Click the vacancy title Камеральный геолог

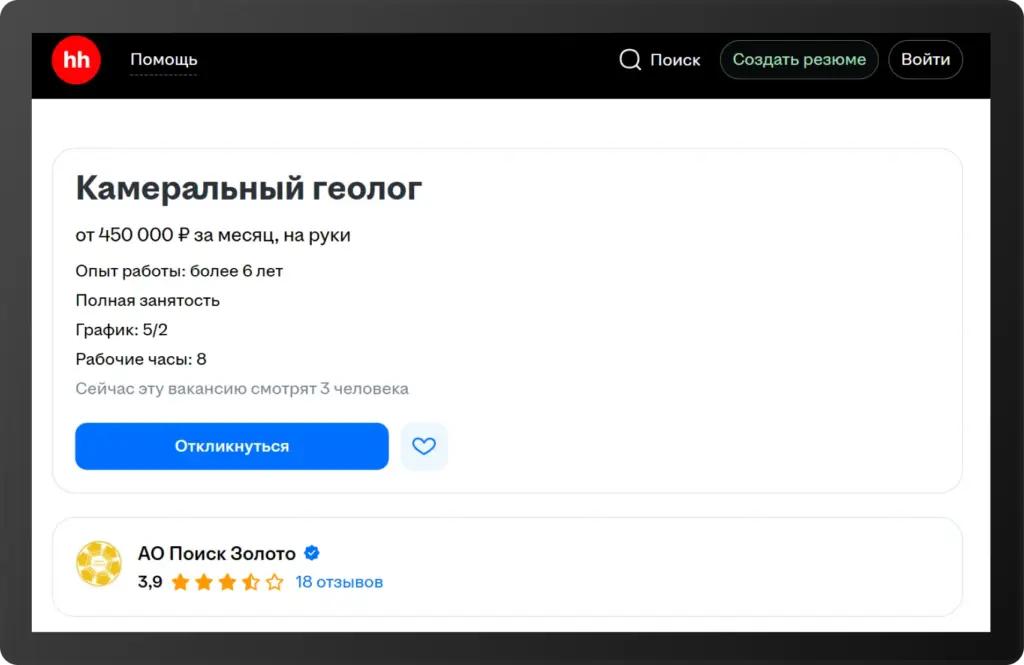[248, 188]
